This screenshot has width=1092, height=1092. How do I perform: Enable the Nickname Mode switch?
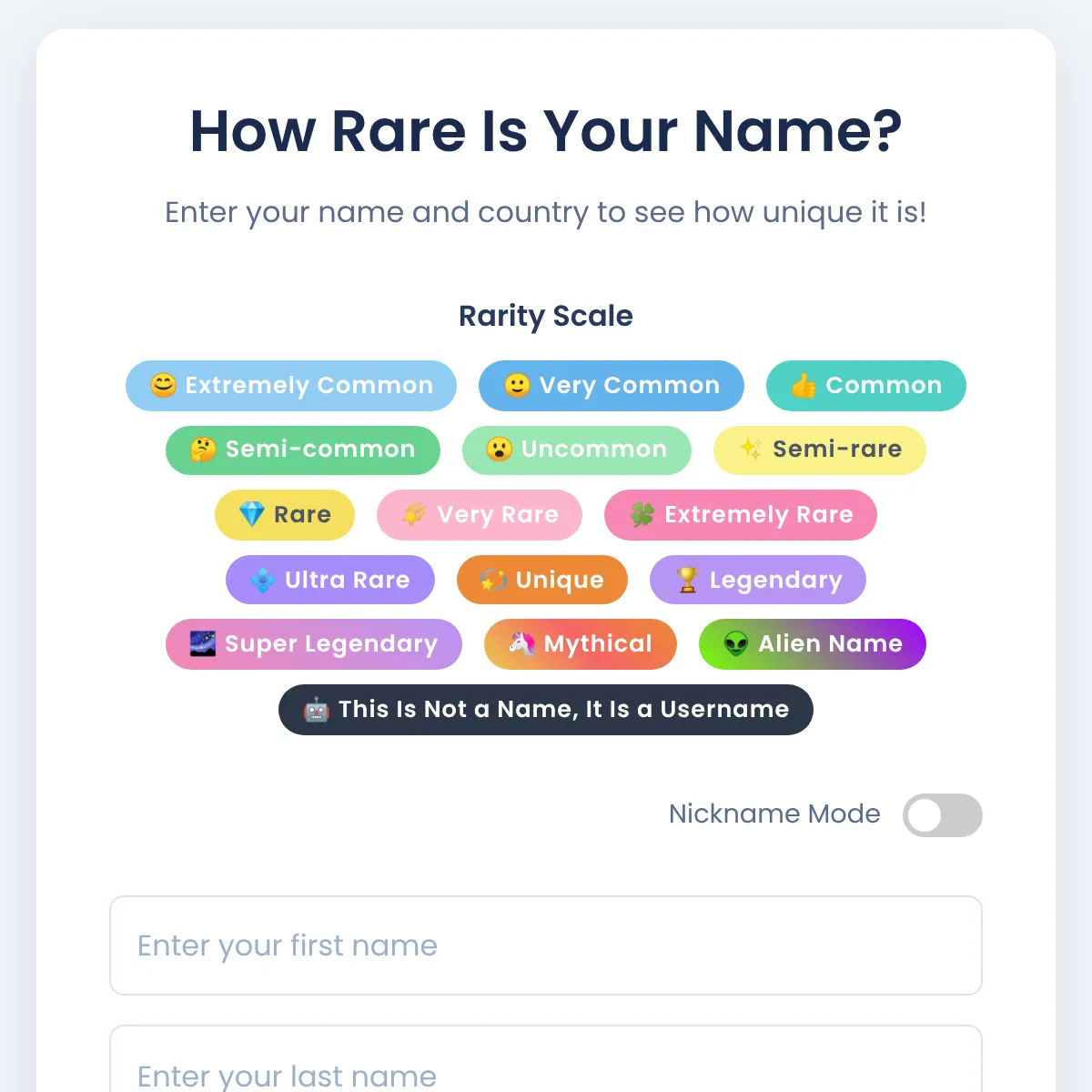(x=942, y=815)
